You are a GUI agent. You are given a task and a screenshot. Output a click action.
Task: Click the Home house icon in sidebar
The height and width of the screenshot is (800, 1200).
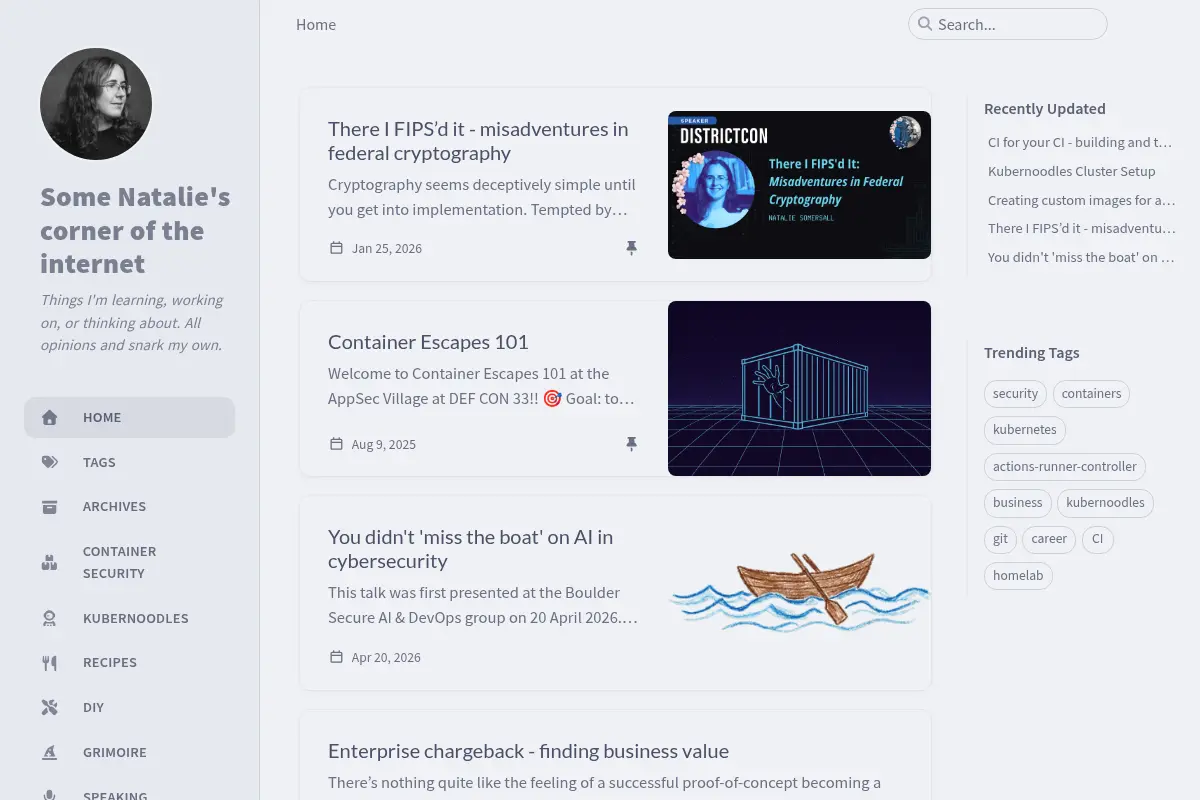[x=49, y=418]
